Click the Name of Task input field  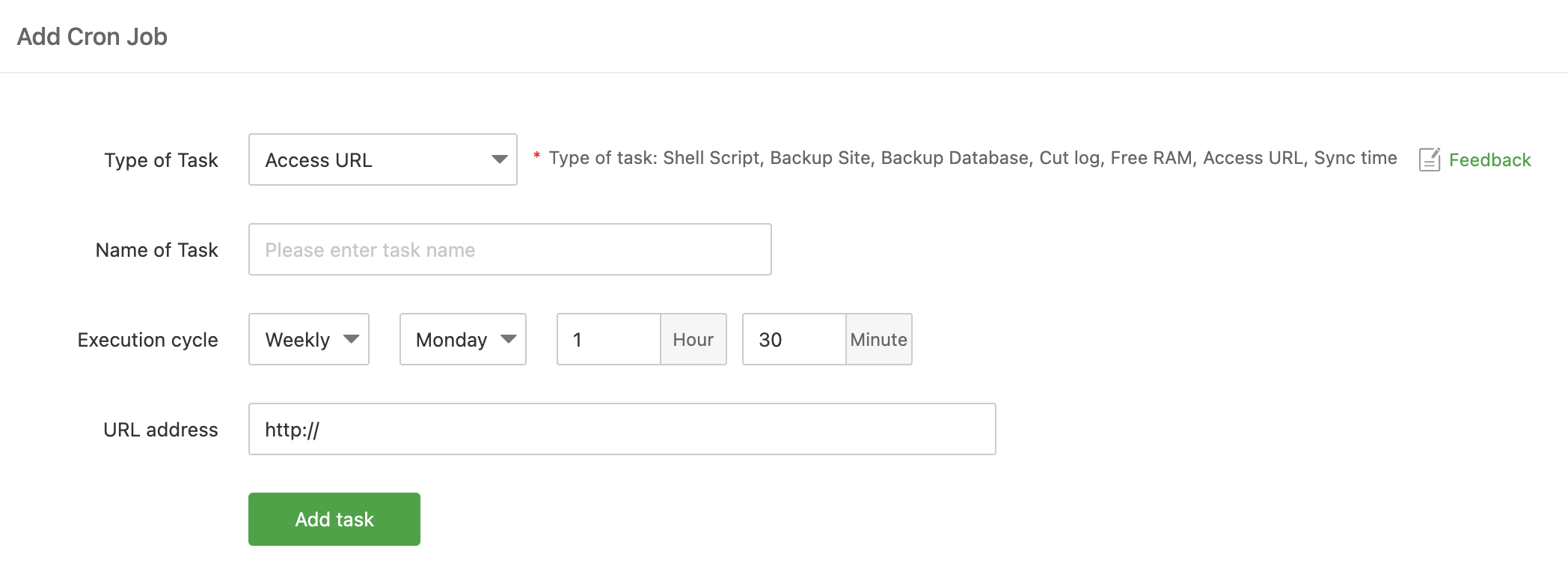(509, 249)
